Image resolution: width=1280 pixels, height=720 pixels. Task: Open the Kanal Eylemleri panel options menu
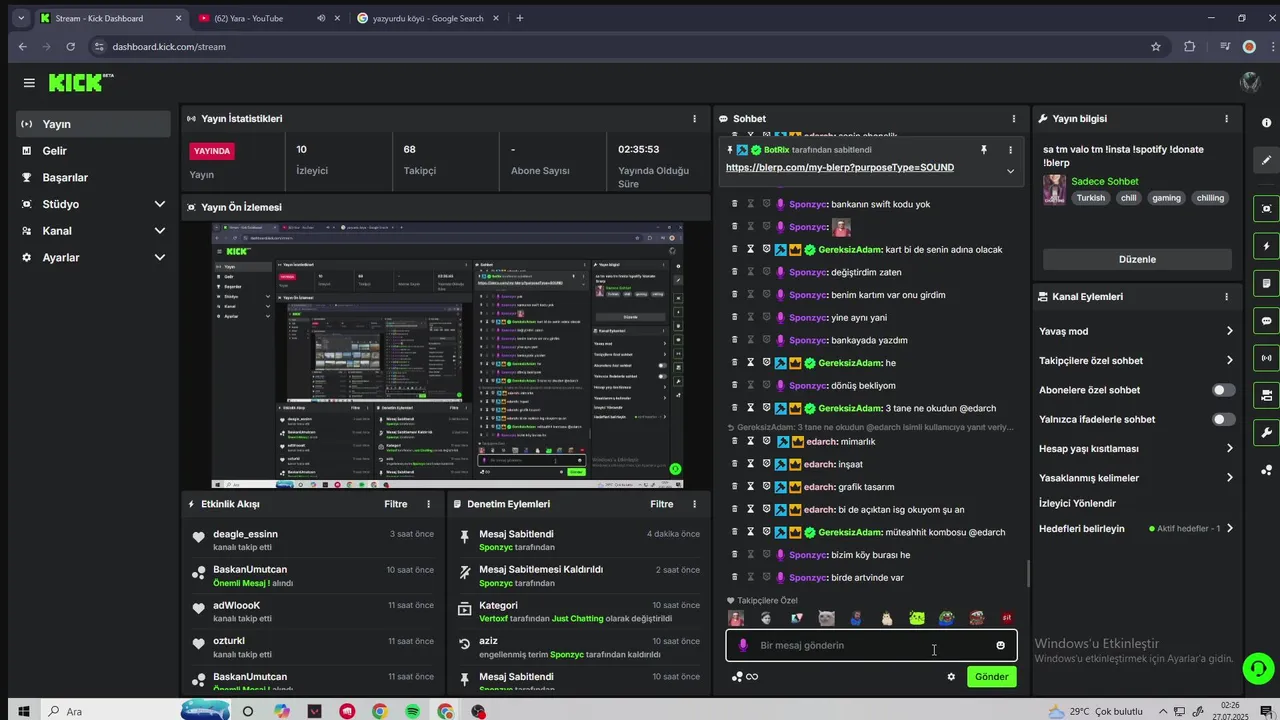(1227, 297)
